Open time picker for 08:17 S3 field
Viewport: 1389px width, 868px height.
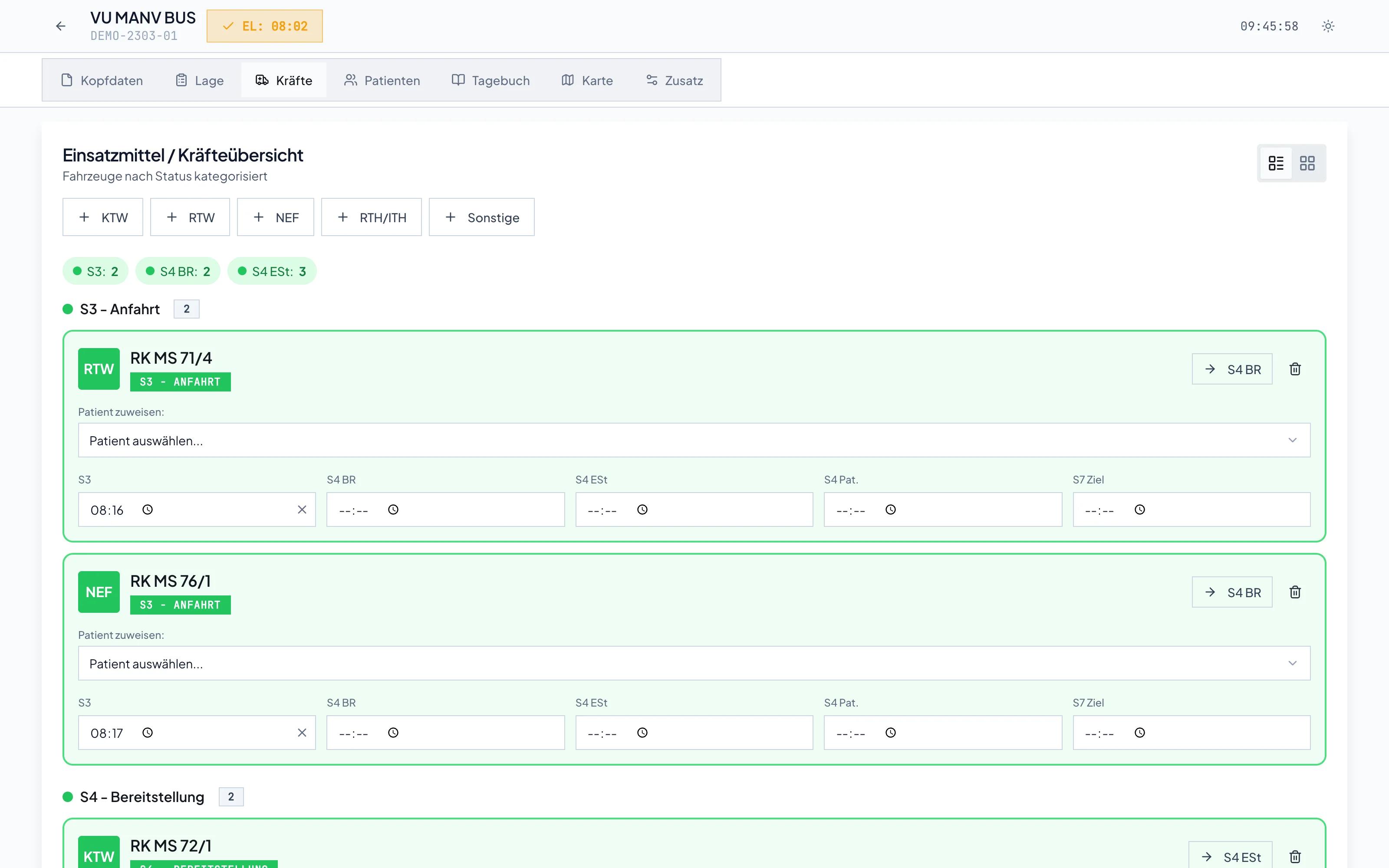point(148,733)
